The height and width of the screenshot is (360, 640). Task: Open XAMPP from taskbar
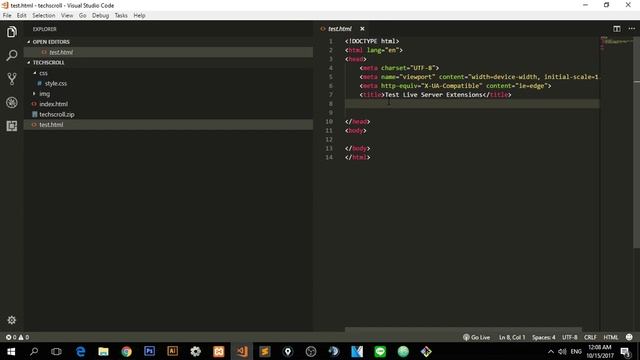click(219, 351)
